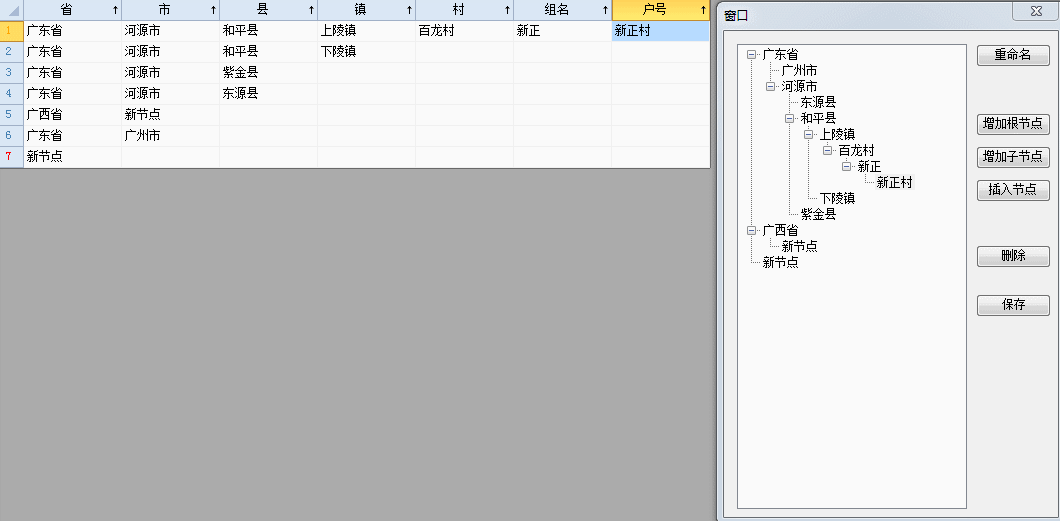The height and width of the screenshot is (521, 1060).
Task: Collapse the 百龙村 tree node
Action: 827,150
